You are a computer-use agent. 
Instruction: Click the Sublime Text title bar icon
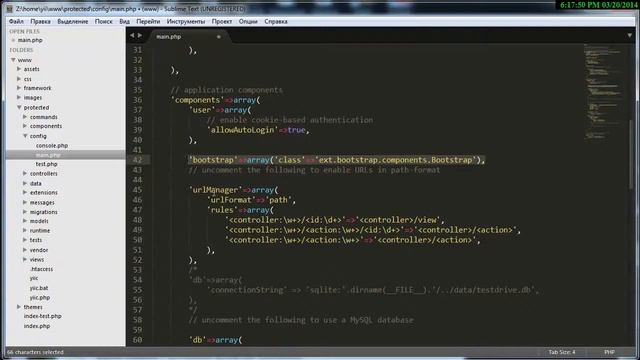pos(9,8)
